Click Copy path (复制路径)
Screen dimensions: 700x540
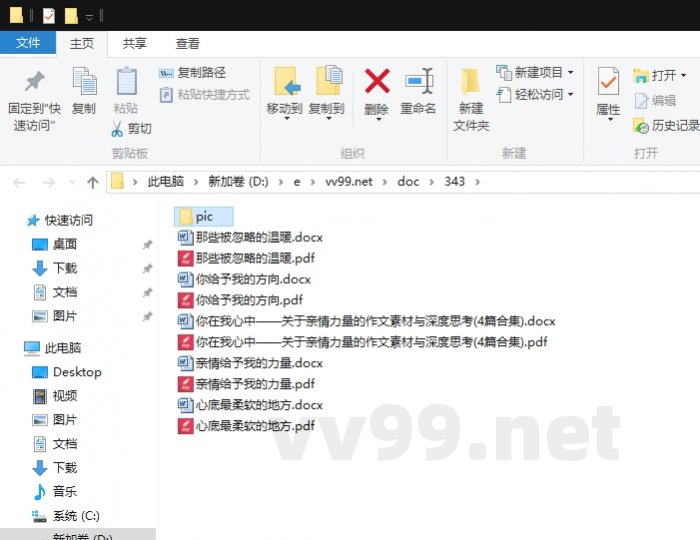[192, 72]
